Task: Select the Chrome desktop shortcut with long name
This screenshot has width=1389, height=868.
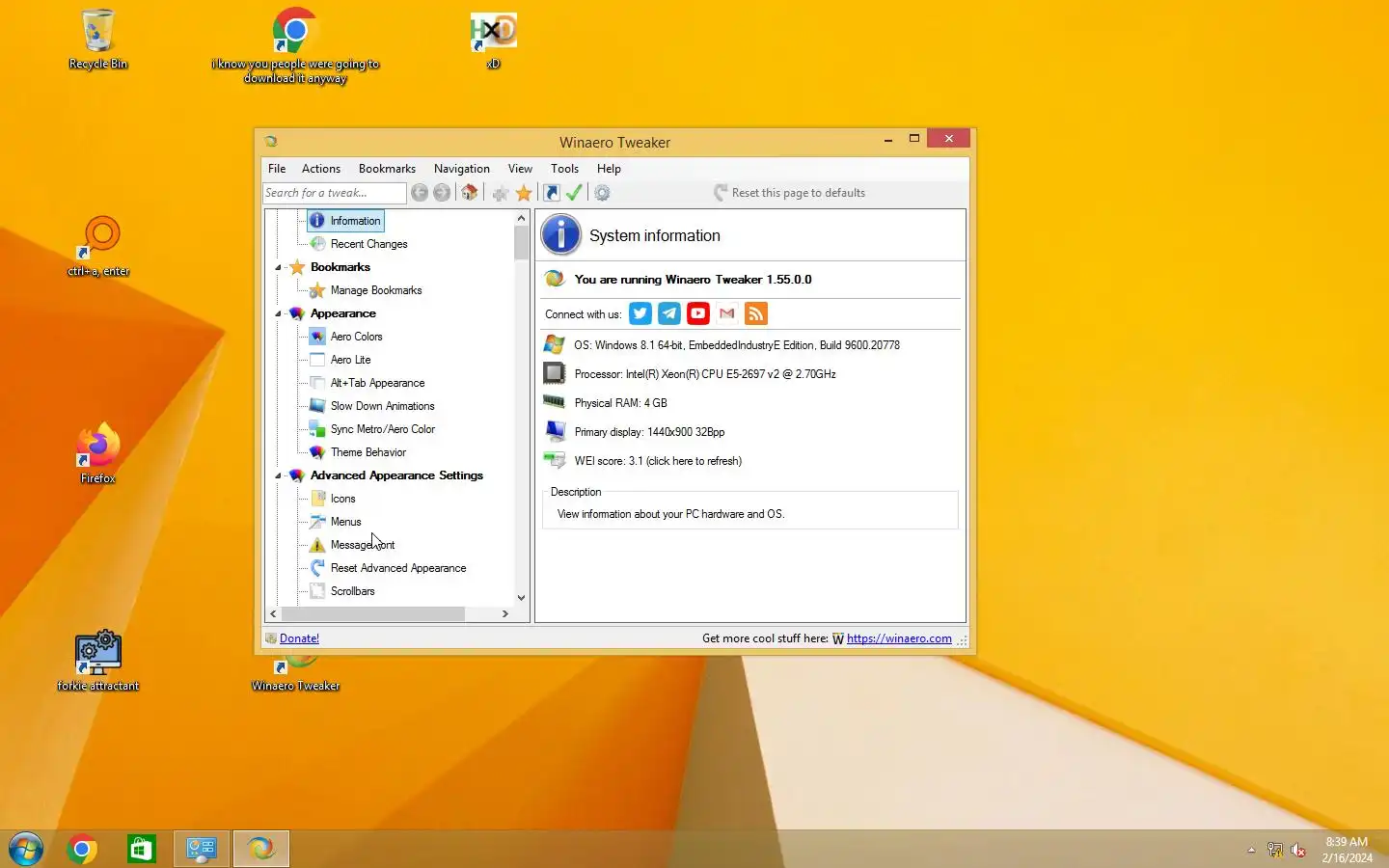Action: (295, 44)
